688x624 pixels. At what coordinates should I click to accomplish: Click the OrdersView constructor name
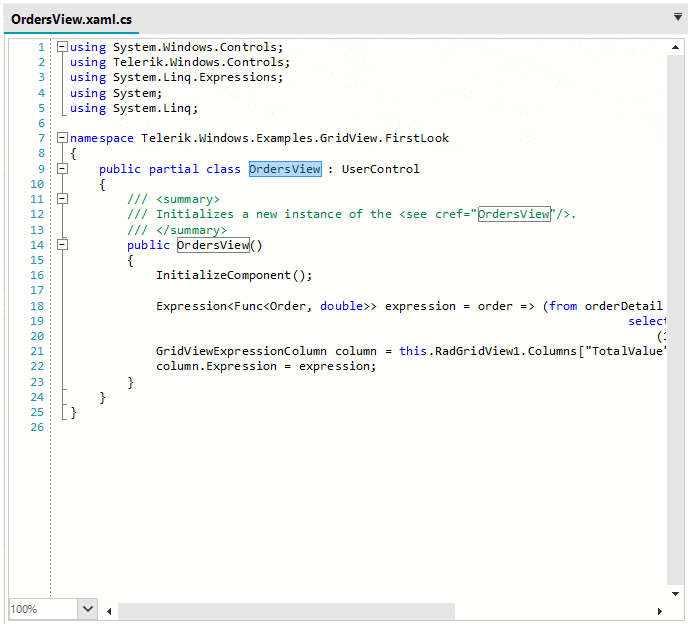click(x=213, y=245)
